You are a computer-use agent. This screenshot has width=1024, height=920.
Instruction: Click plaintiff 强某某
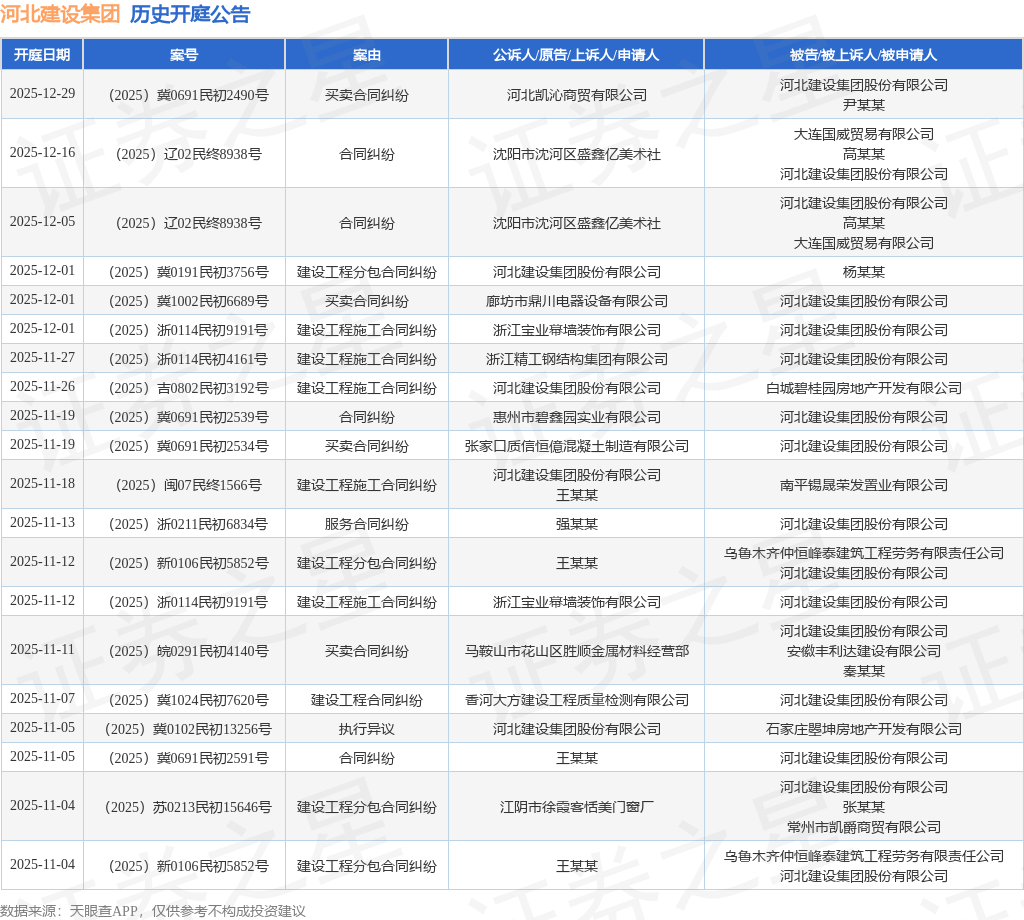click(577, 524)
